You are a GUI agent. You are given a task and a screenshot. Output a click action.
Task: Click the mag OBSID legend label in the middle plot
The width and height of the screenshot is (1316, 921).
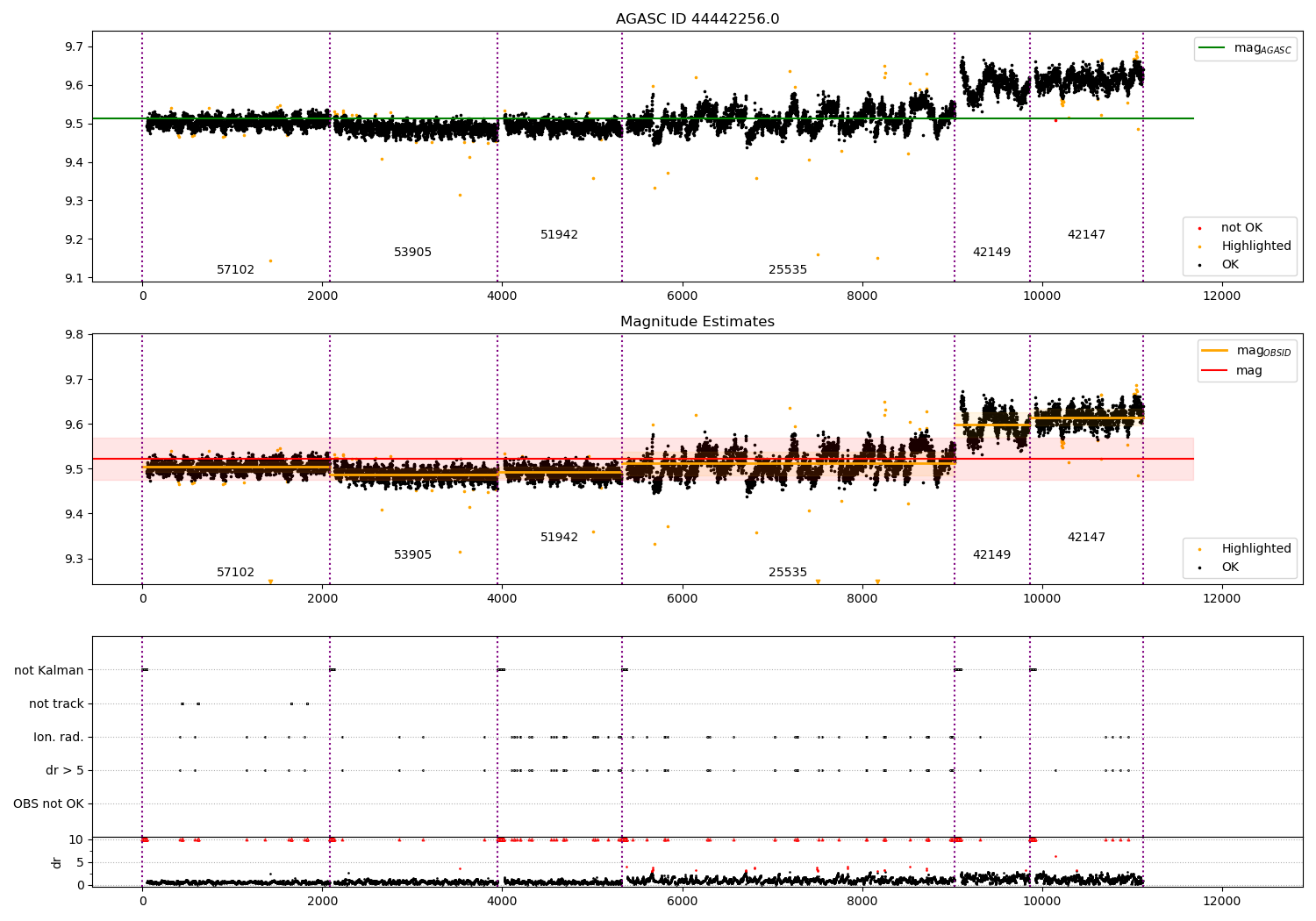[1263, 352]
